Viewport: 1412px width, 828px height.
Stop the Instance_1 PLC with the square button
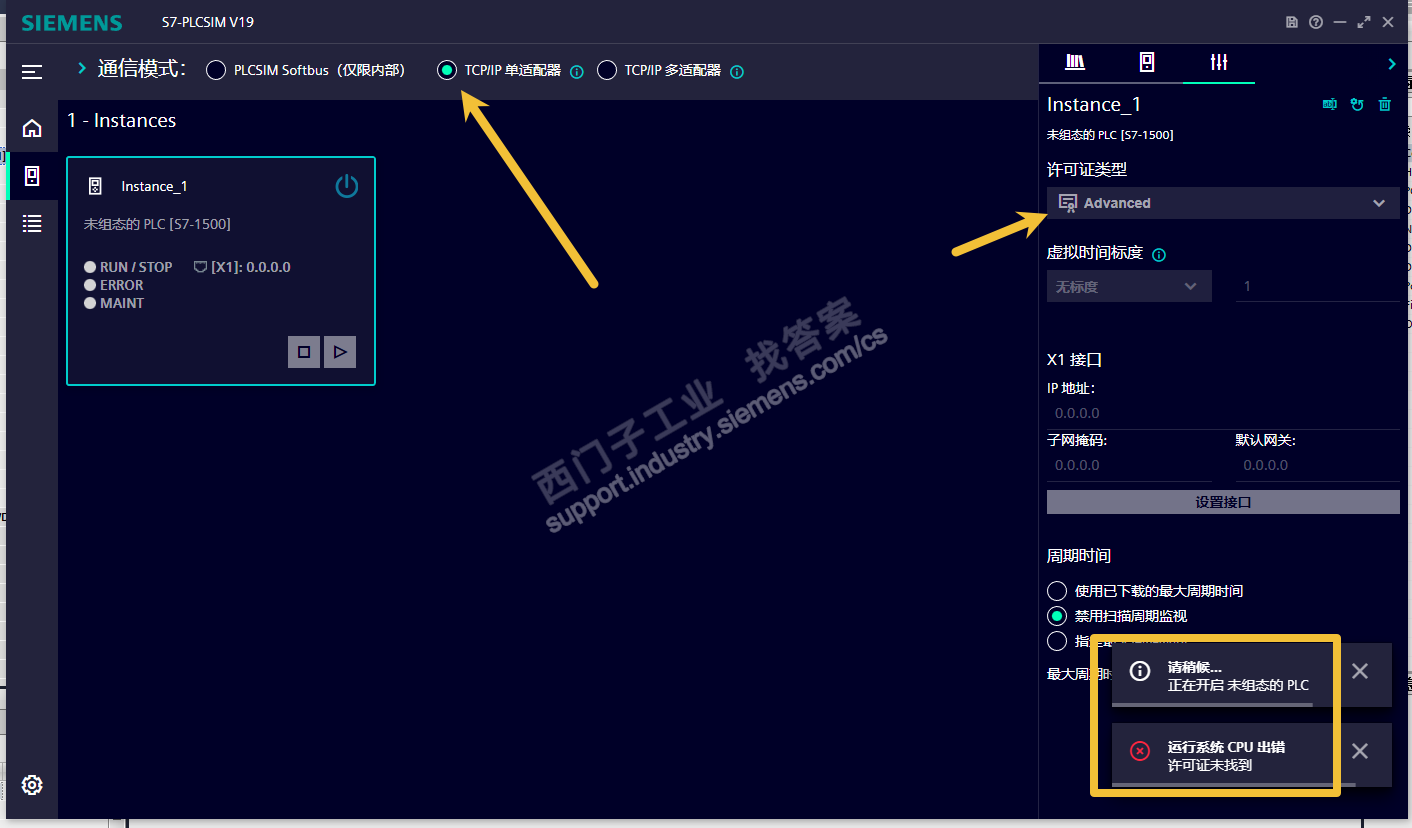304,352
